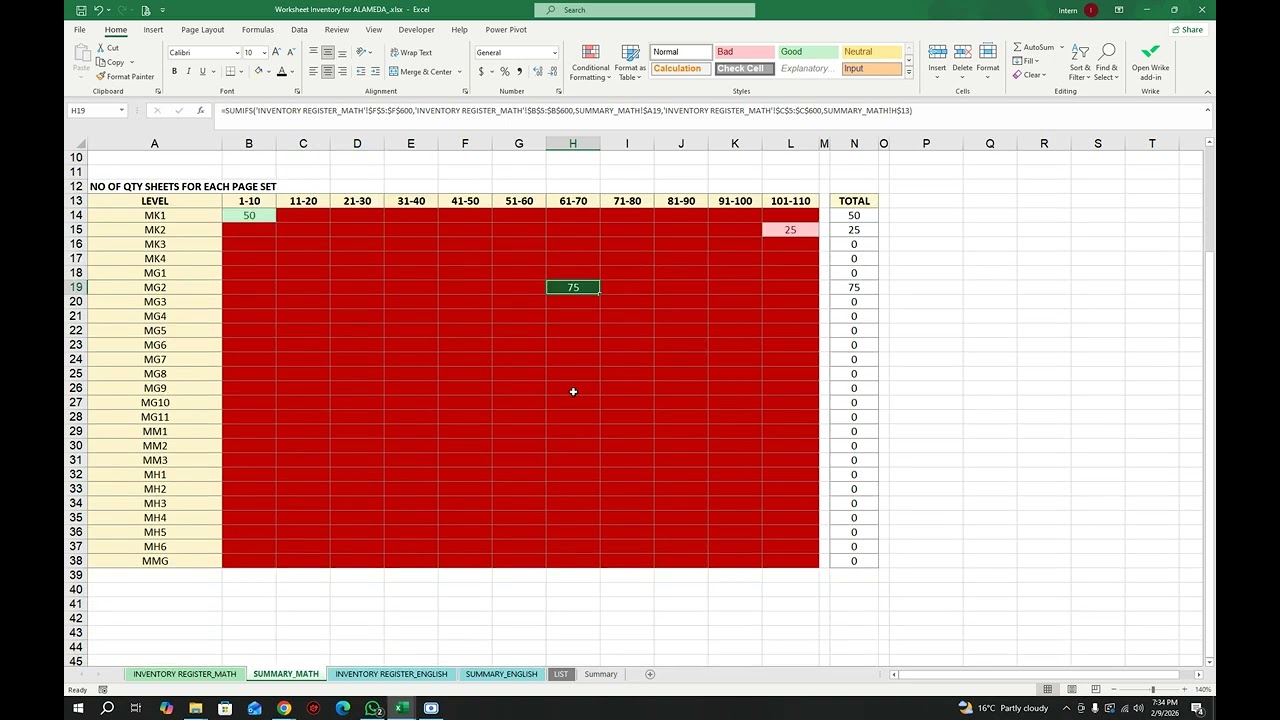Click the Insert Function fx icon

pyautogui.click(x=200, y=111)
